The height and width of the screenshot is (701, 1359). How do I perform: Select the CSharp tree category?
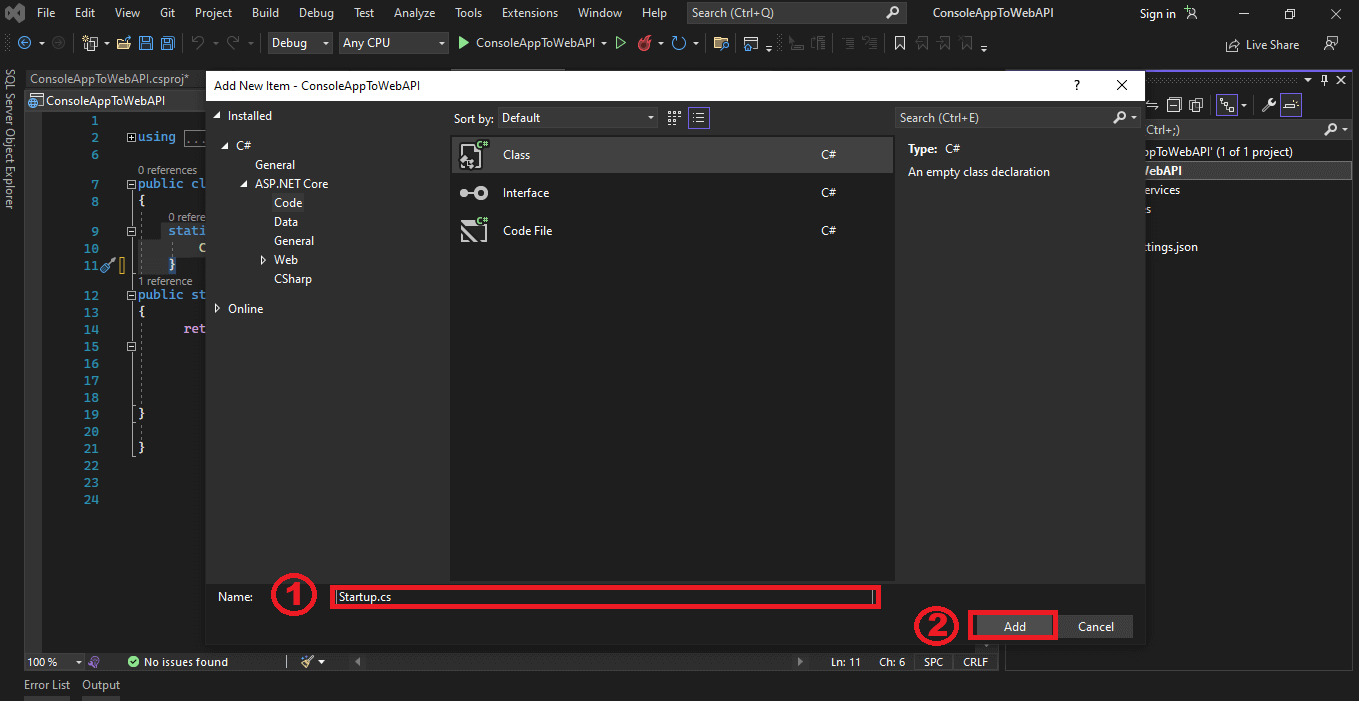pyautogui.click(x=293, y=279)
